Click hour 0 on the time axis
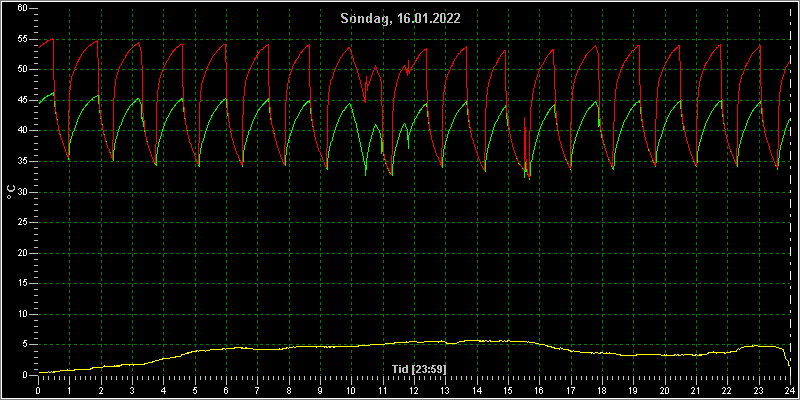This screenshot has width=800, height=400. (38, 389)
